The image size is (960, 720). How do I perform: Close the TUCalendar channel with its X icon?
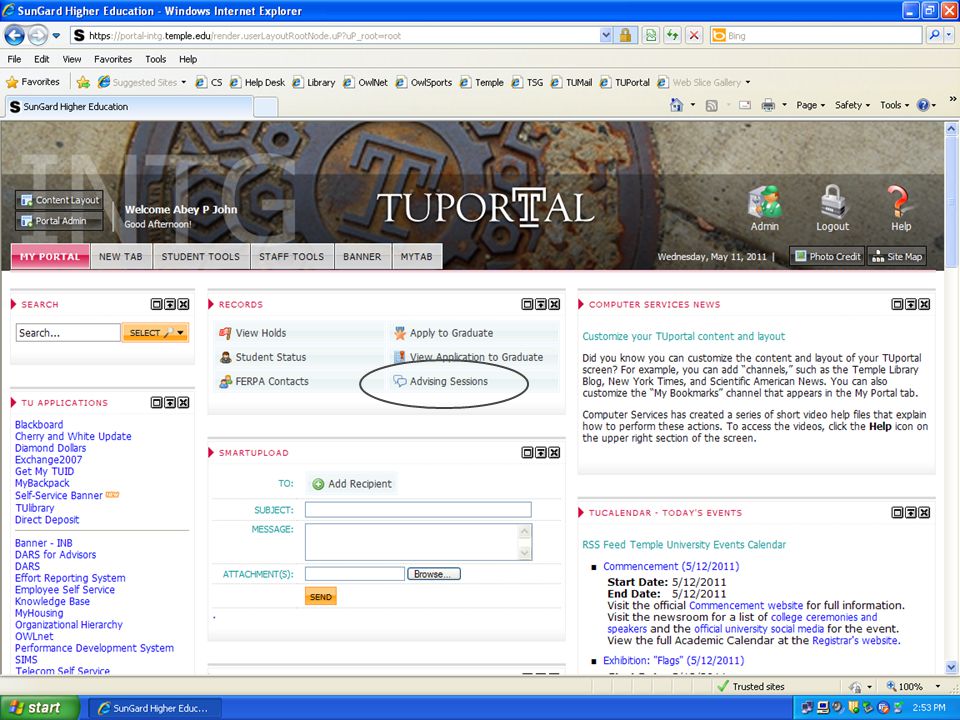[924, 512]
